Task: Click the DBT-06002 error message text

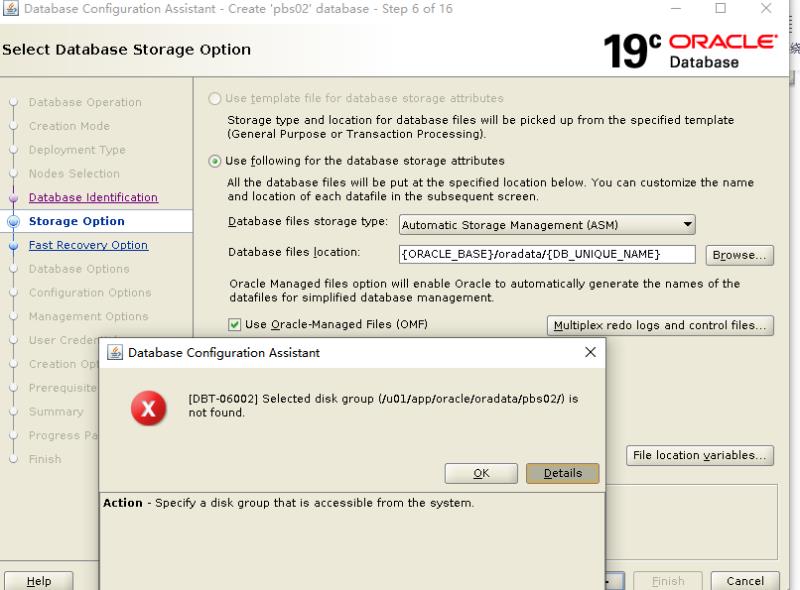Action: [383, 405]
